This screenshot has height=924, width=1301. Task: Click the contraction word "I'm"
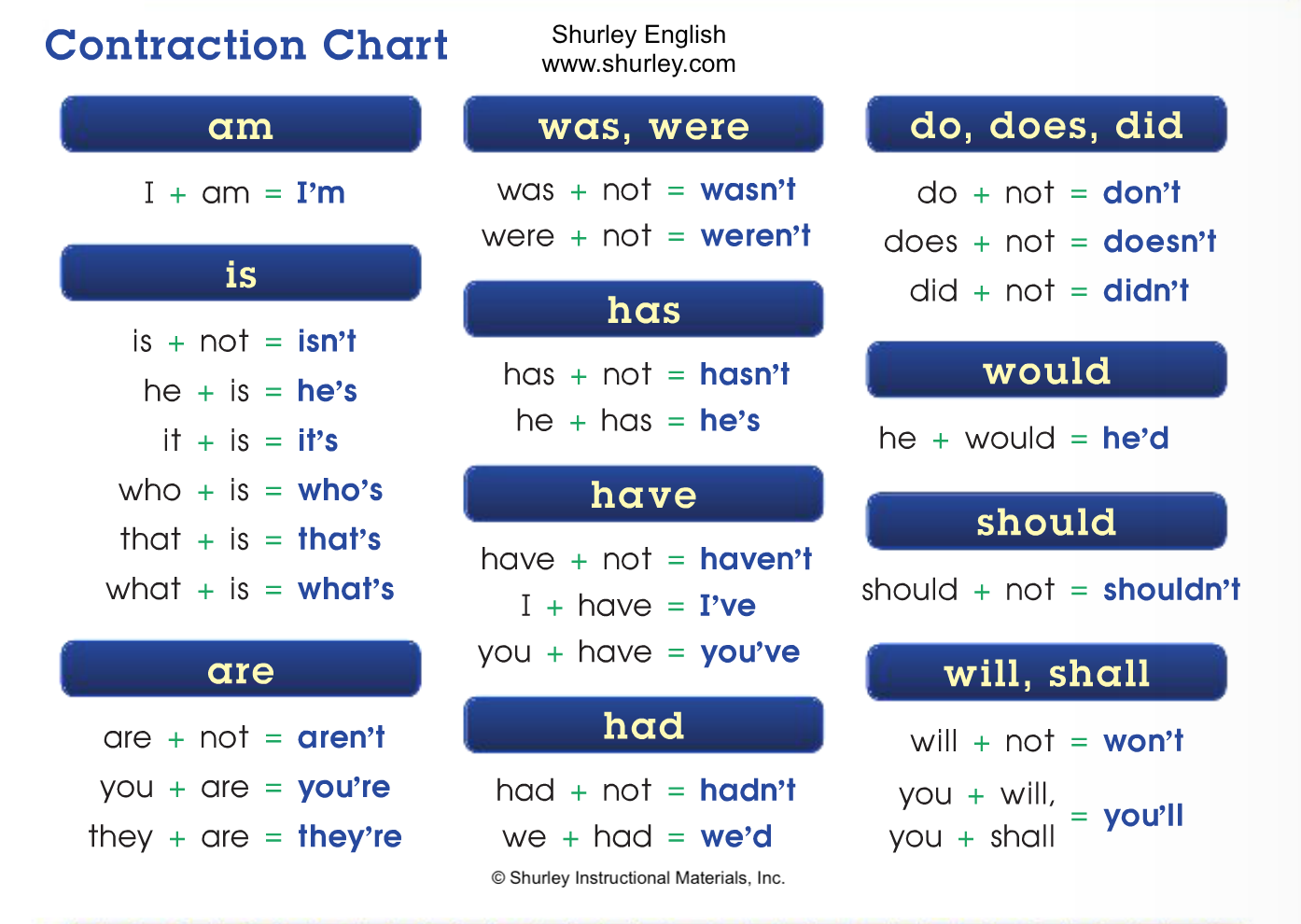(x=321, y=192)
